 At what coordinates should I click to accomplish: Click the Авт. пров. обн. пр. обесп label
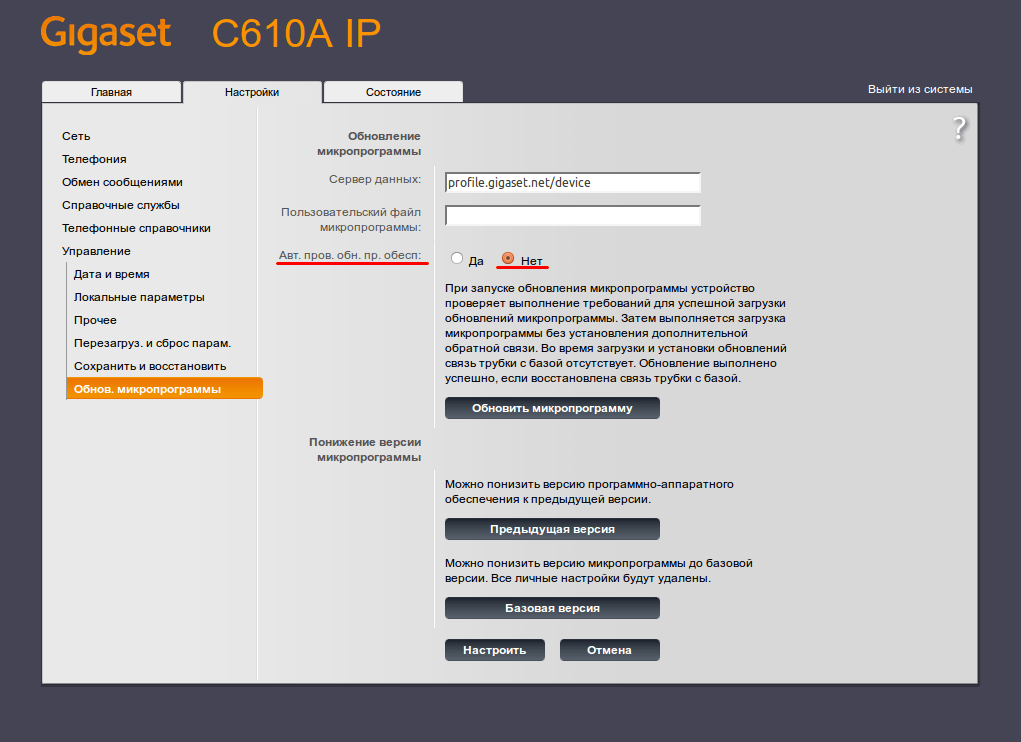pyautogui.click(x=350, y=255)
